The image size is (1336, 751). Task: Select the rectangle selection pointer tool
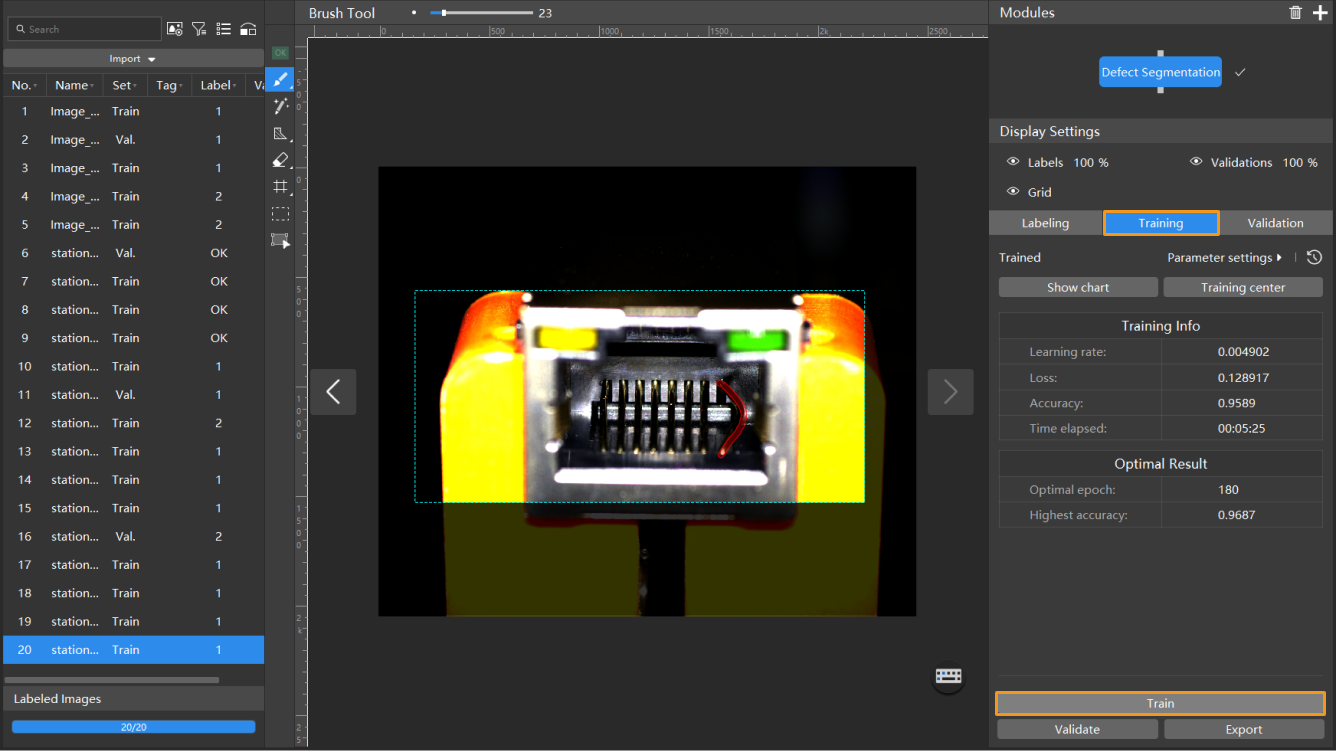(280, 240)
